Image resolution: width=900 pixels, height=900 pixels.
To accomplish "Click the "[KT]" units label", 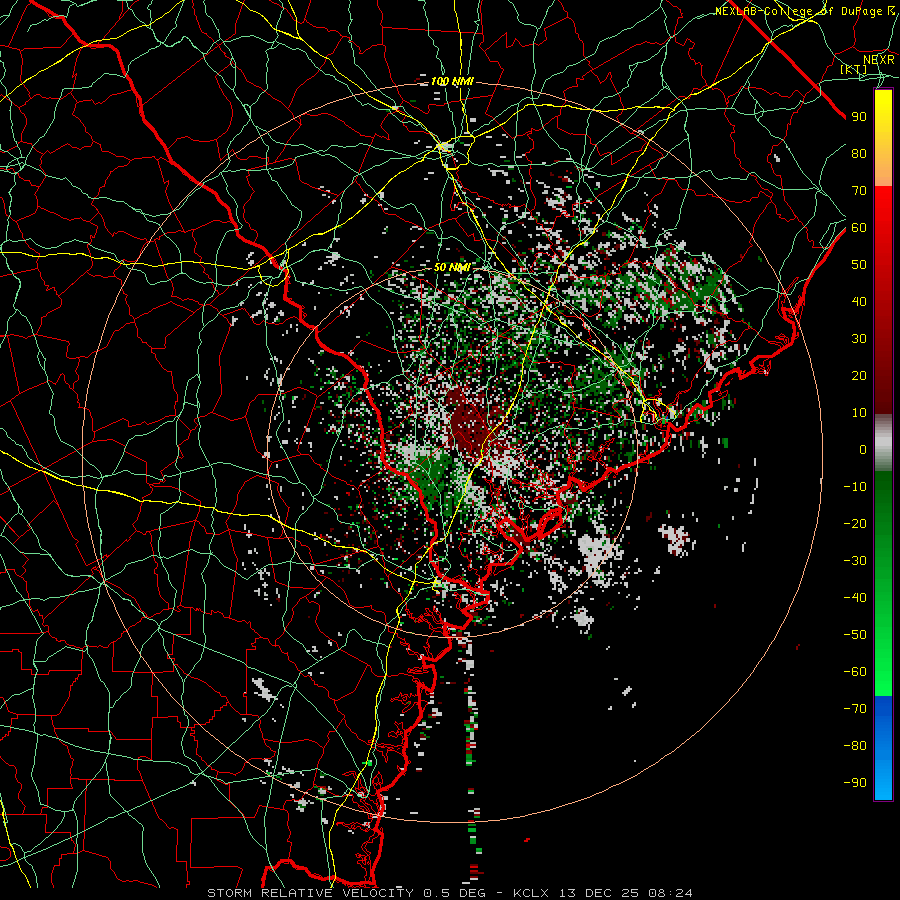I will tap(854, 69).
